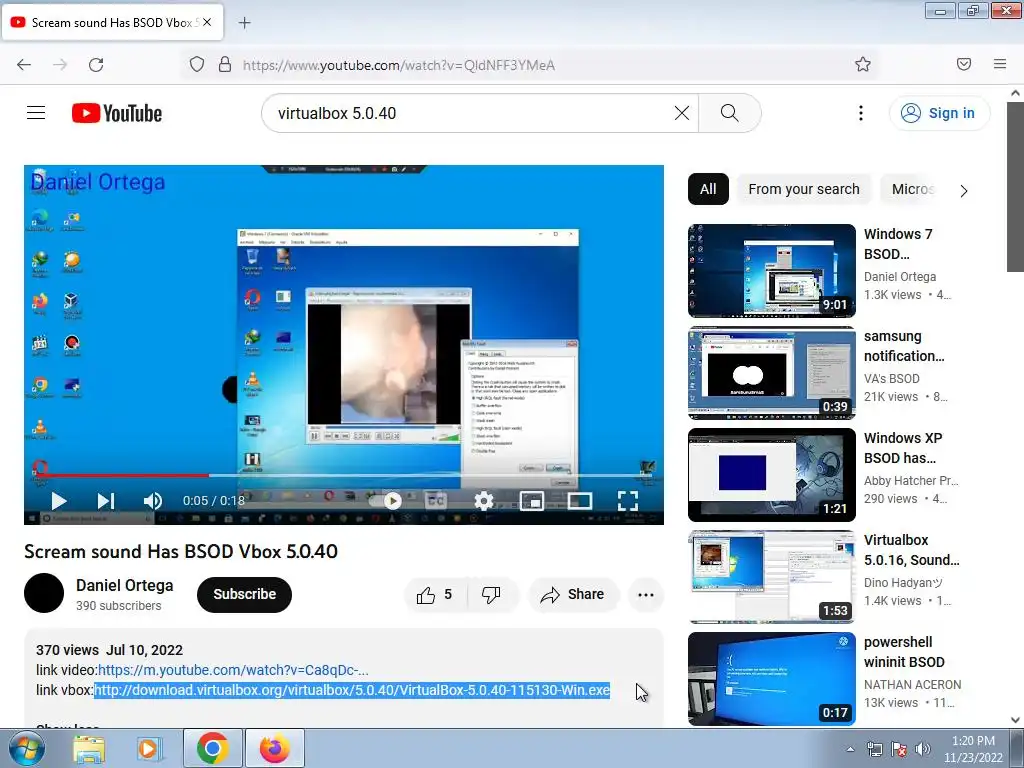Seek on the red video progress bar
The width and height of the screenshot is (1024, 768).
tap(344, 475)
